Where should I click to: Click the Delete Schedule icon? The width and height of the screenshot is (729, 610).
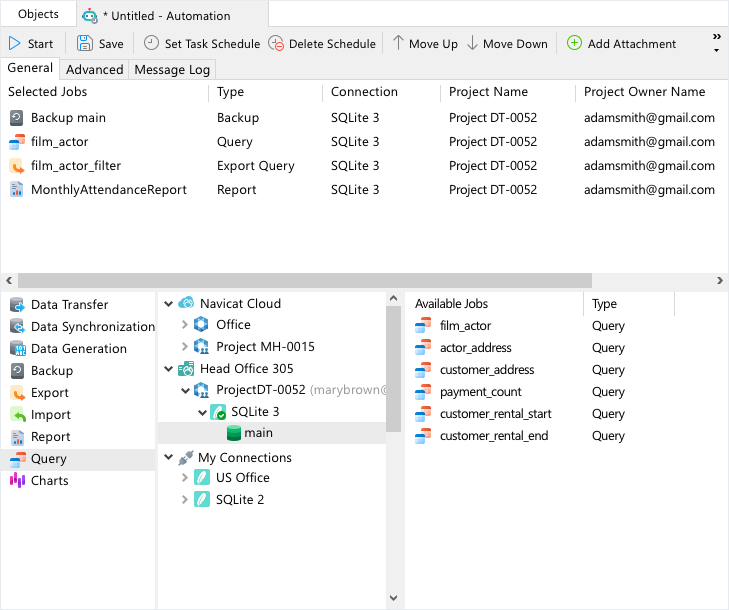coord(276,43)
